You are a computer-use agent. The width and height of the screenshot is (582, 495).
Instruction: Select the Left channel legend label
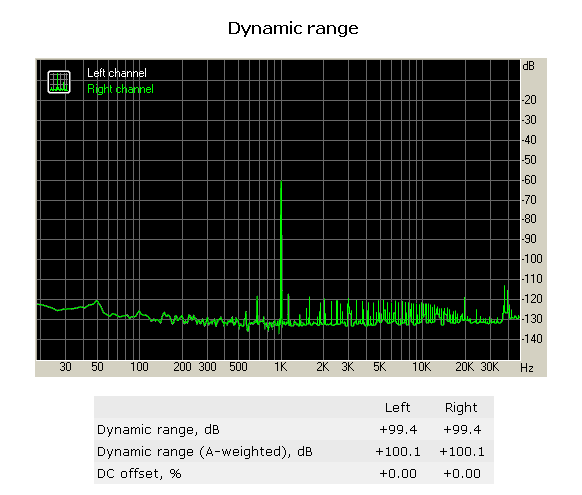click(x=117, y=73)
